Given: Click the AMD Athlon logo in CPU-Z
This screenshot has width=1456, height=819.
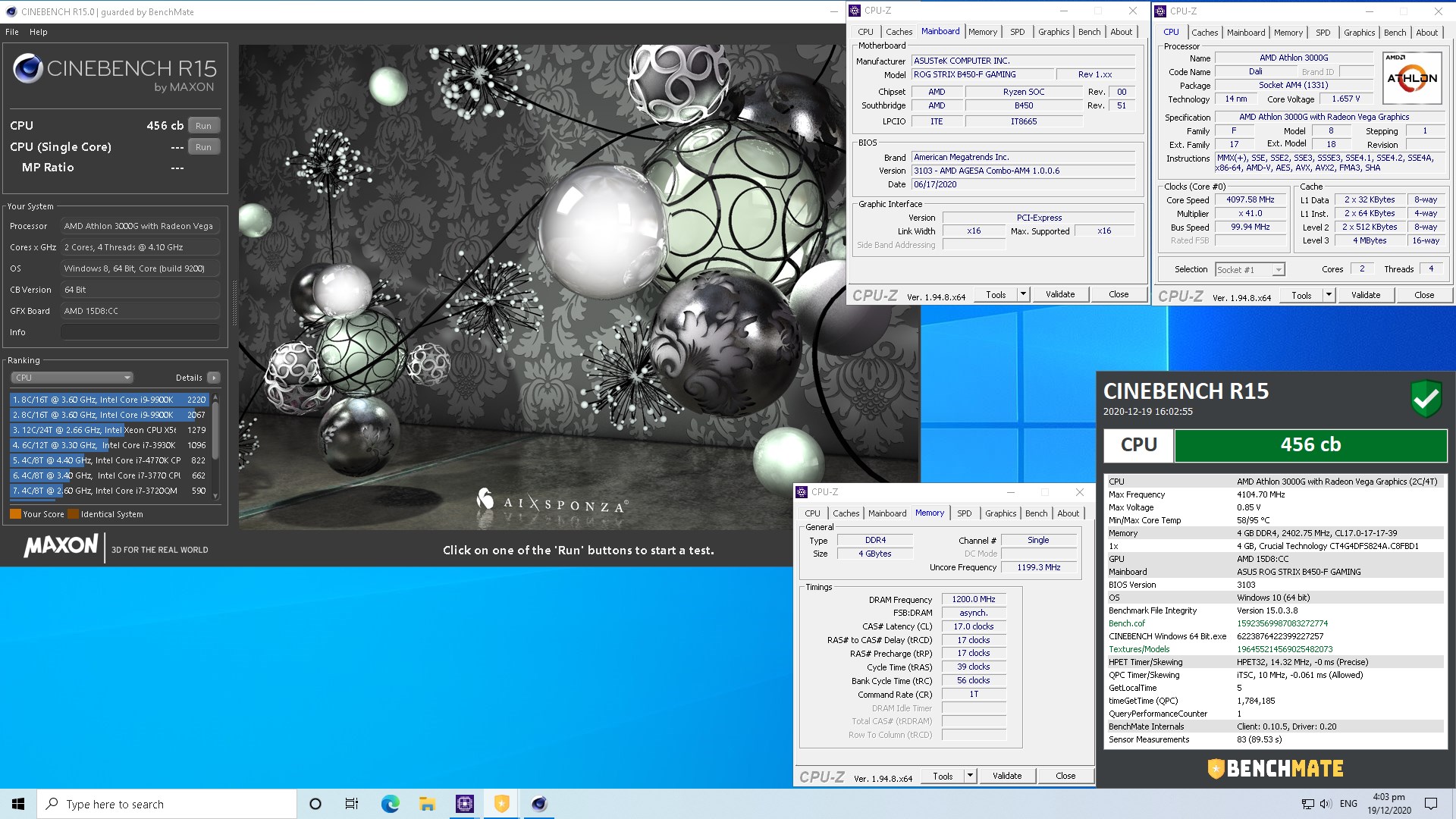Looking at the screenshot, I should (x=1412, y=77).
